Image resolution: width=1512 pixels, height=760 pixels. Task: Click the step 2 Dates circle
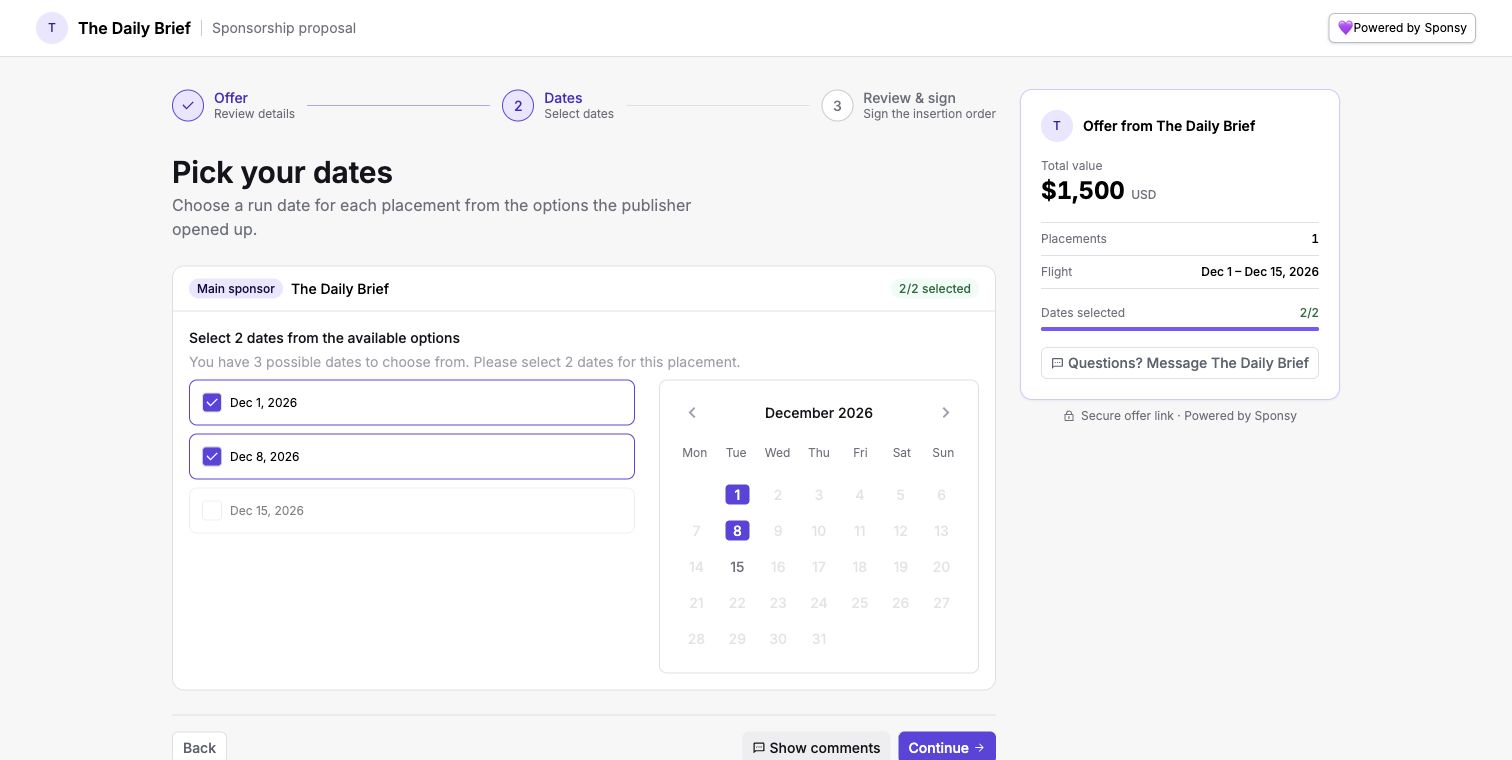[x=518, y=106]
